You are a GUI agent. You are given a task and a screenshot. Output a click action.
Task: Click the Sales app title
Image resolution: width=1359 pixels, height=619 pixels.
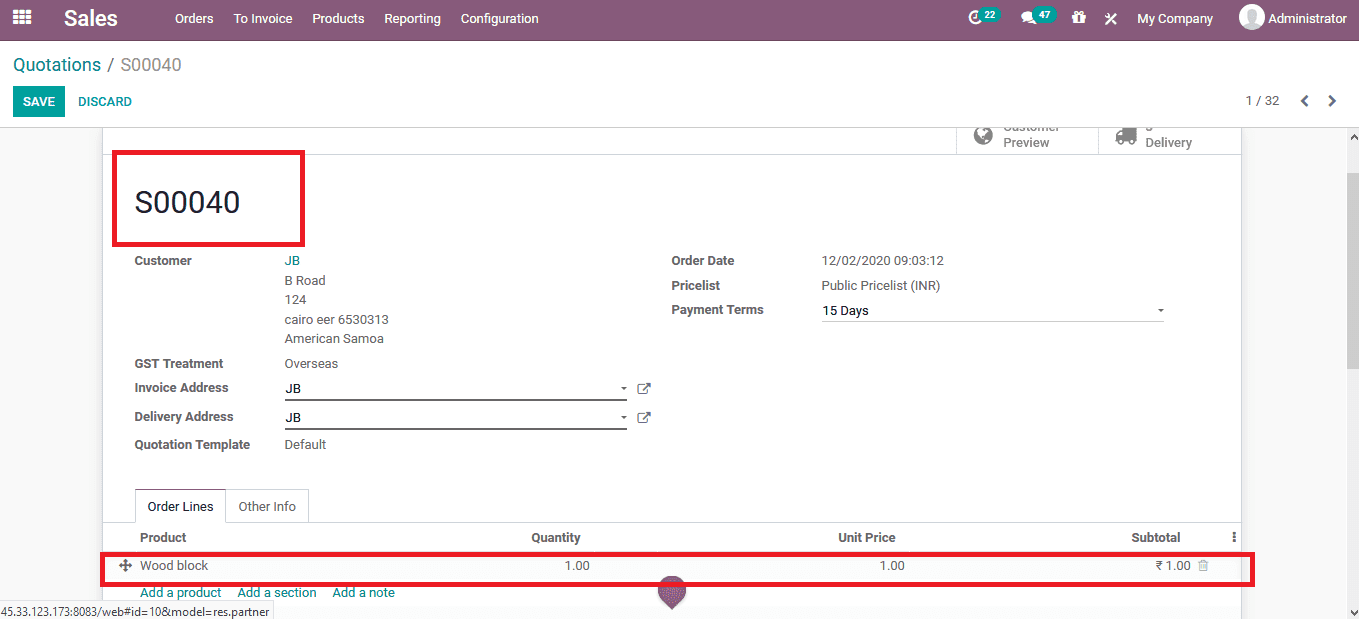coord(91,18)
